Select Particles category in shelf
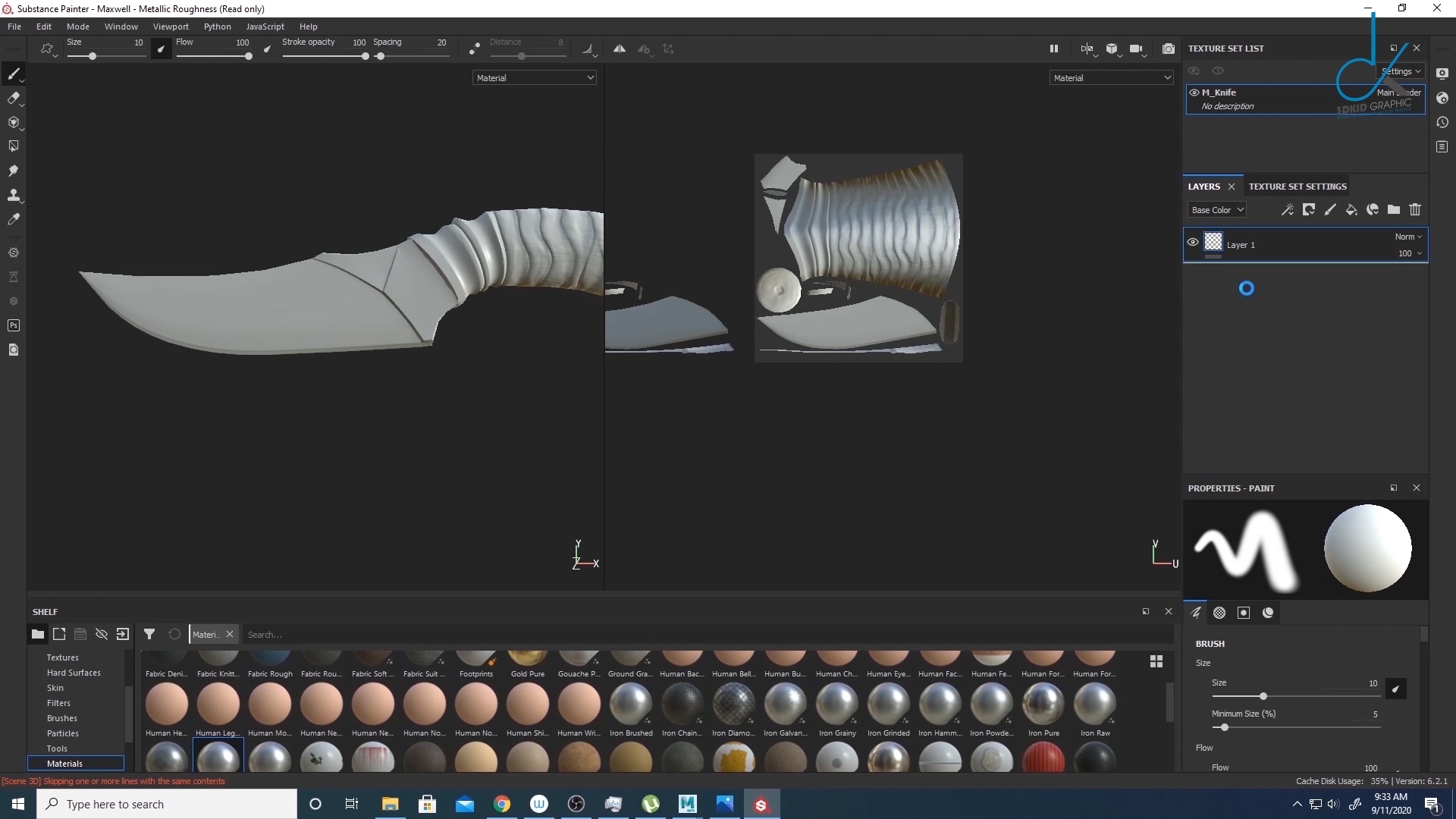 pyautogui.click(x=63, y=733)
